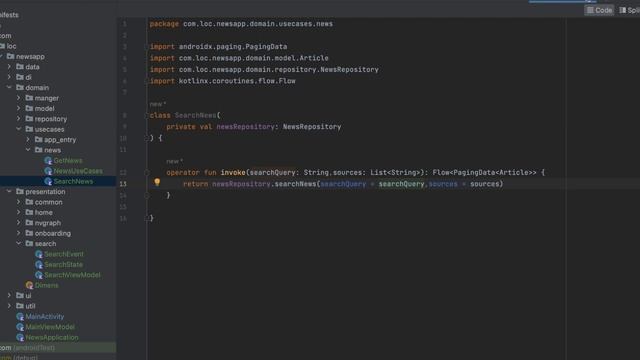Click the 'invoke' function name
Viewport: 640px width, 360px height.
pos(233,173)
